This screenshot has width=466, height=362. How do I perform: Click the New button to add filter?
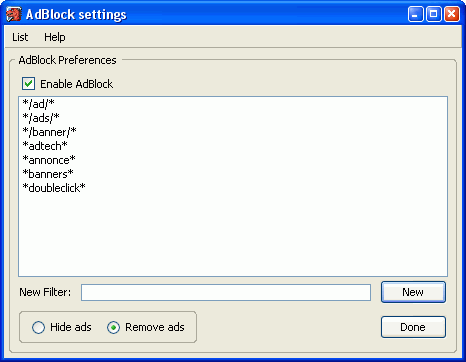tap(413, 292)
